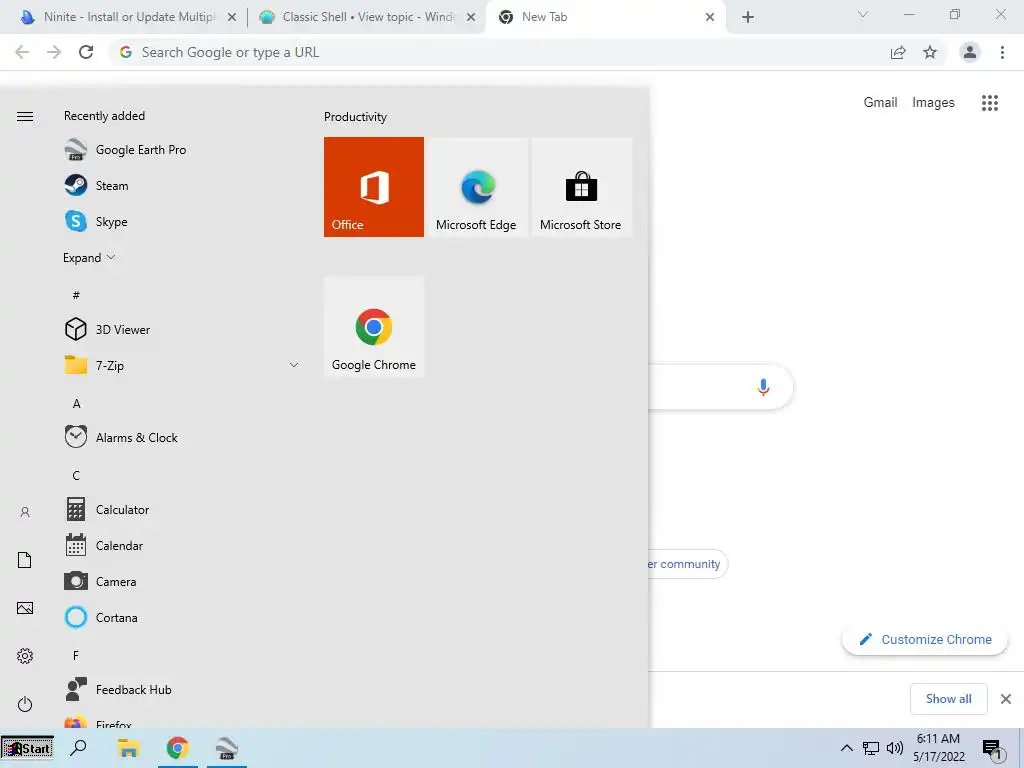Click the A letter group header

[76, 404]
